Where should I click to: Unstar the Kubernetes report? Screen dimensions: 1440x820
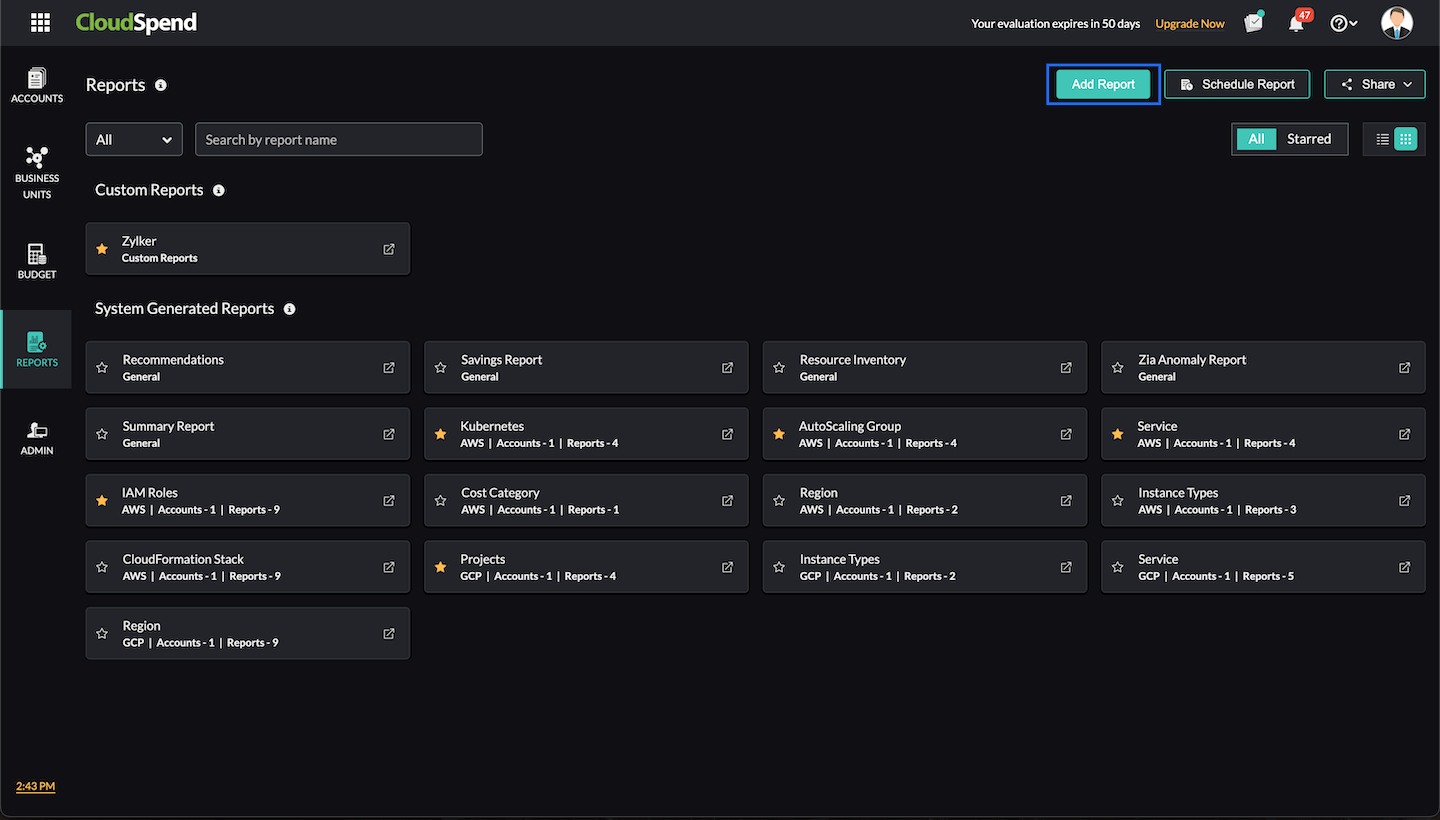pyautogui.click(x=440, y=434)
